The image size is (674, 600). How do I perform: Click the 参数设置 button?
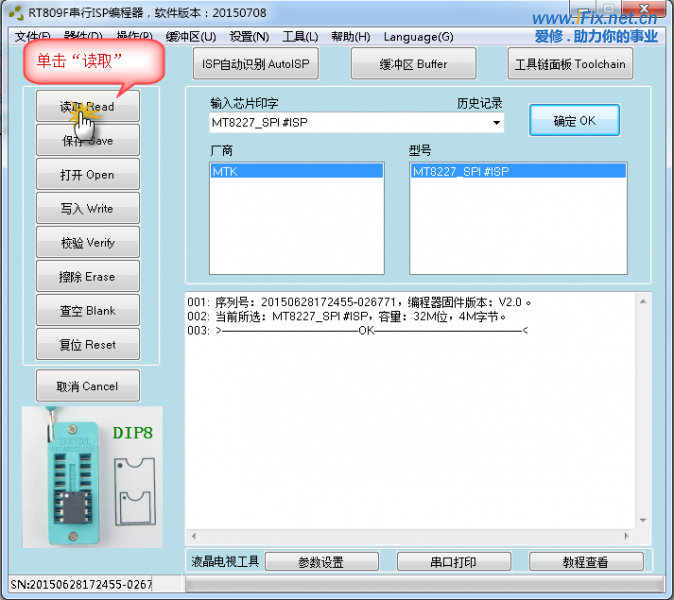coord(320,562)
